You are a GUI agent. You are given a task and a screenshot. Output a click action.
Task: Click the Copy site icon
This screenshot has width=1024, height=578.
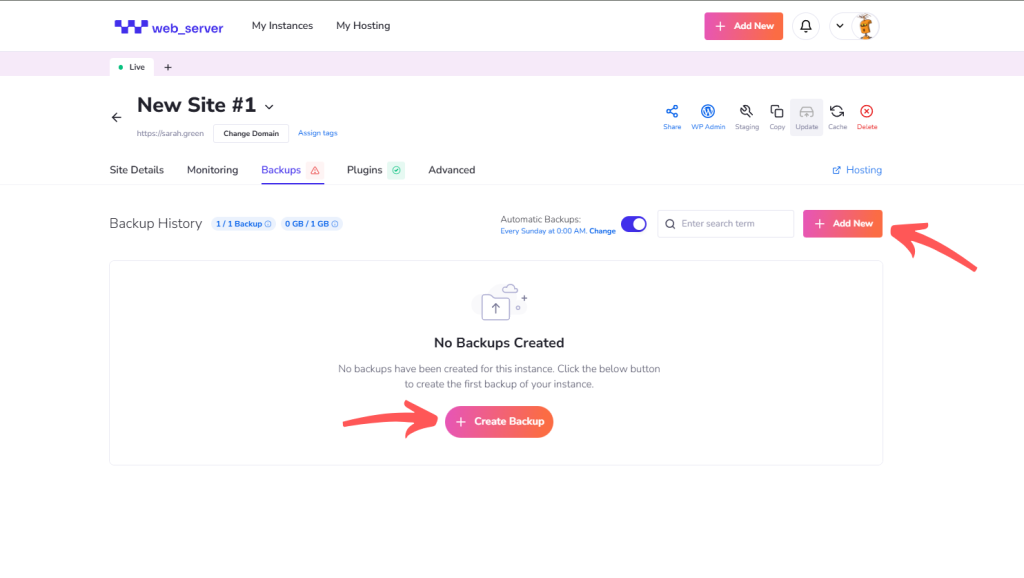click(777, 112)
